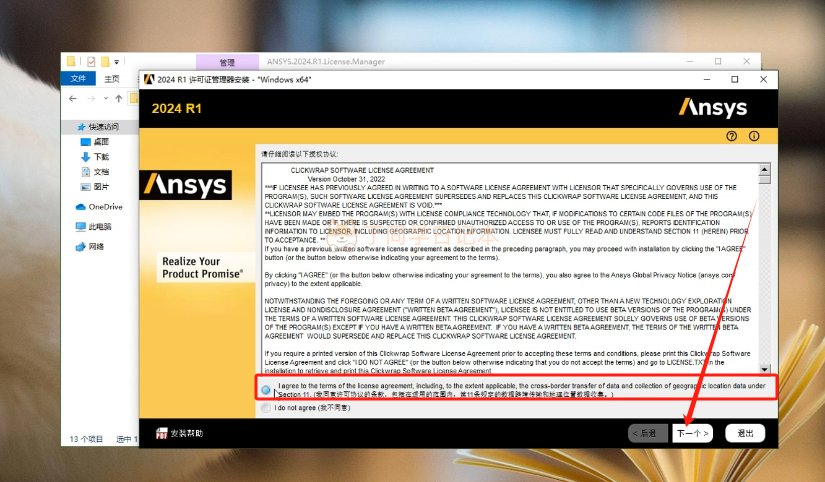Viewport: 825px width, 482px height.
Task: Select OneDrive in the navigation pane
Action: (99, 207)
